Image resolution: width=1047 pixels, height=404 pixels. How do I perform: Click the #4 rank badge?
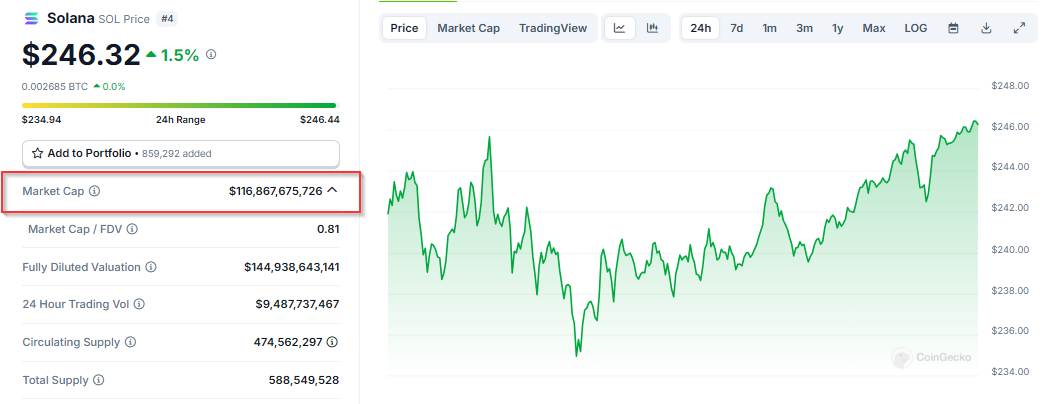(x=166, y=19)
